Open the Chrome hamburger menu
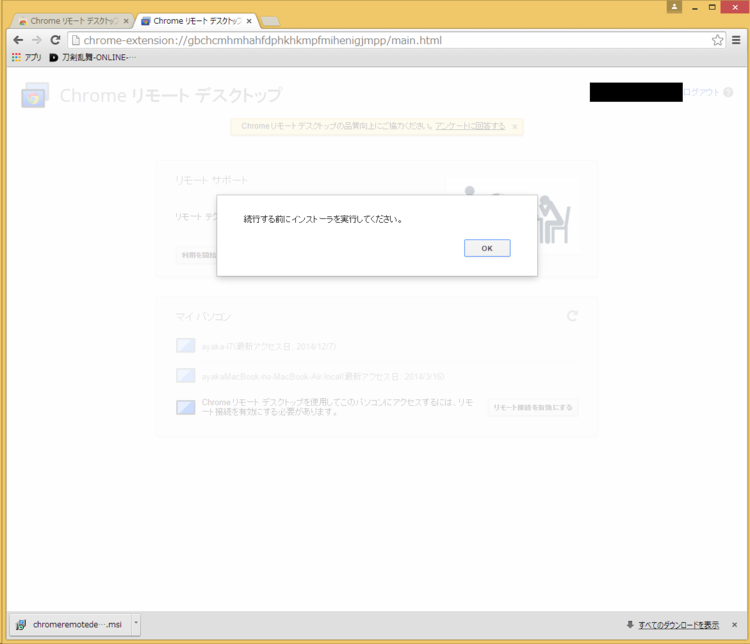750x644 pixels. [736, 40]
